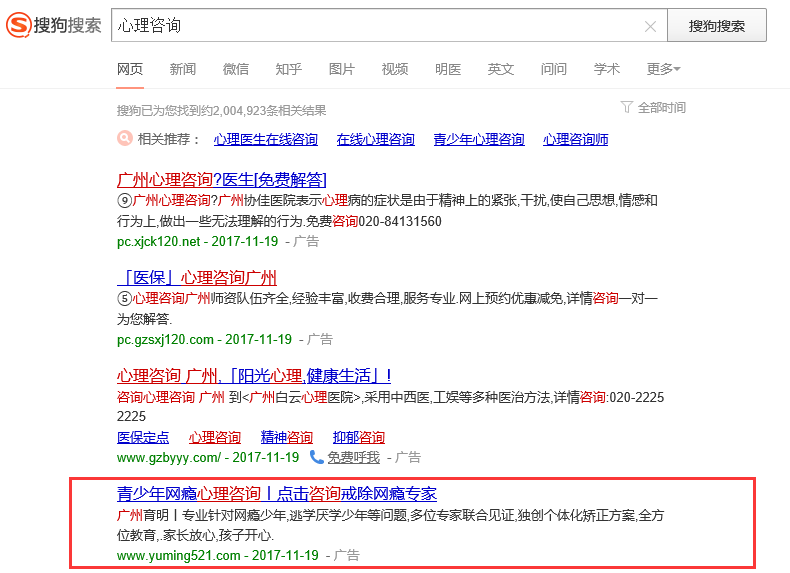Click result count text 约2,004,923条相关结果
Image resolution: width=790 pixels, height=573 pixels.
[x=264, y=110]
